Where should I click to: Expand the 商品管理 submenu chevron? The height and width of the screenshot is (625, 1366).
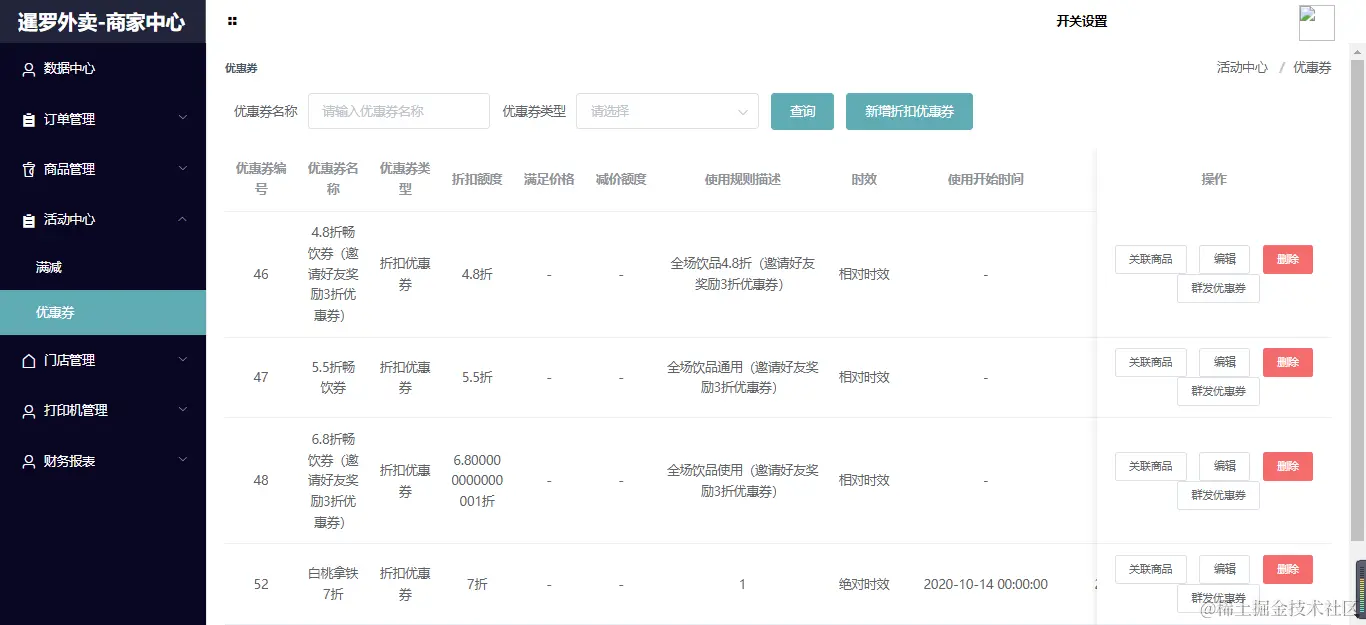coord(182,169)
